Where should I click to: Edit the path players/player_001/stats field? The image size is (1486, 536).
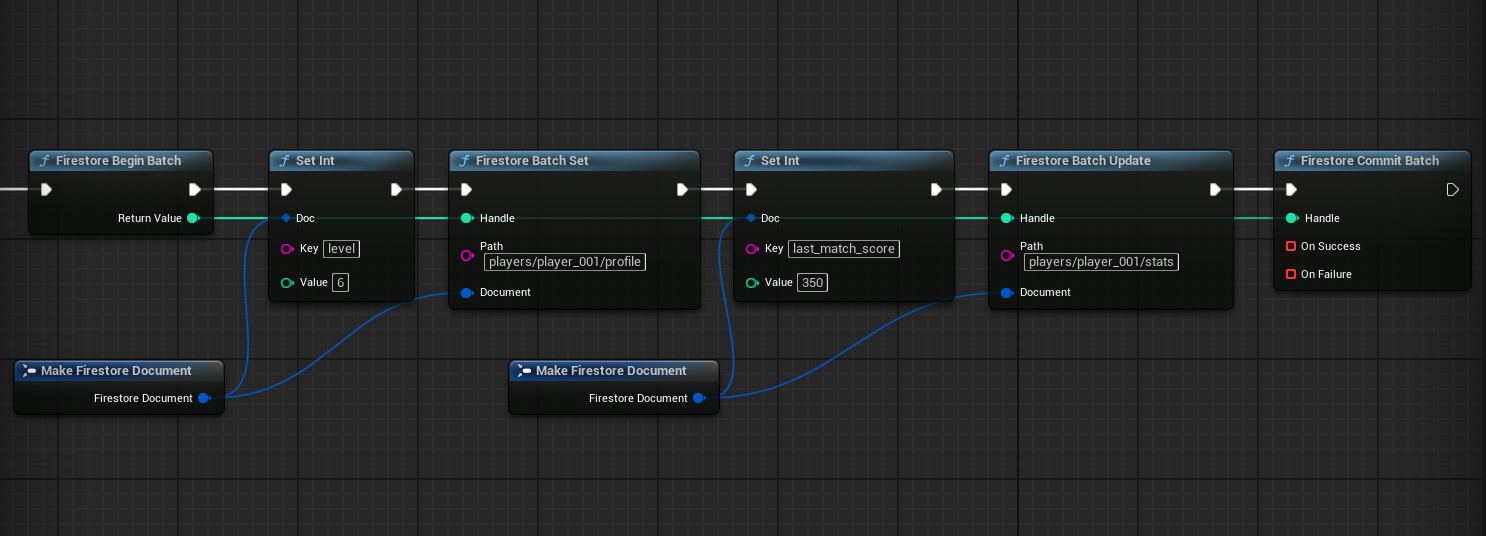1101,262
